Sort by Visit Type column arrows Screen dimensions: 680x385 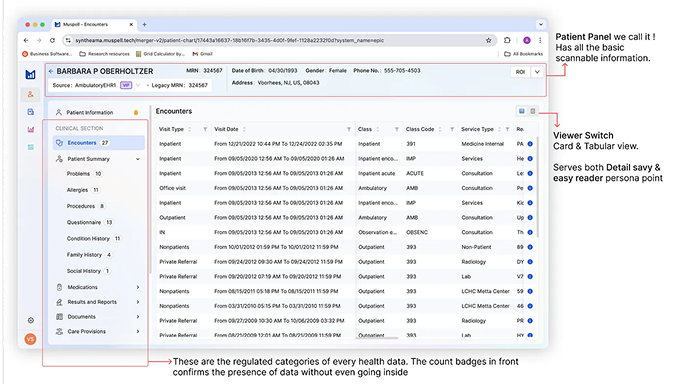click(x=190, y=129)
